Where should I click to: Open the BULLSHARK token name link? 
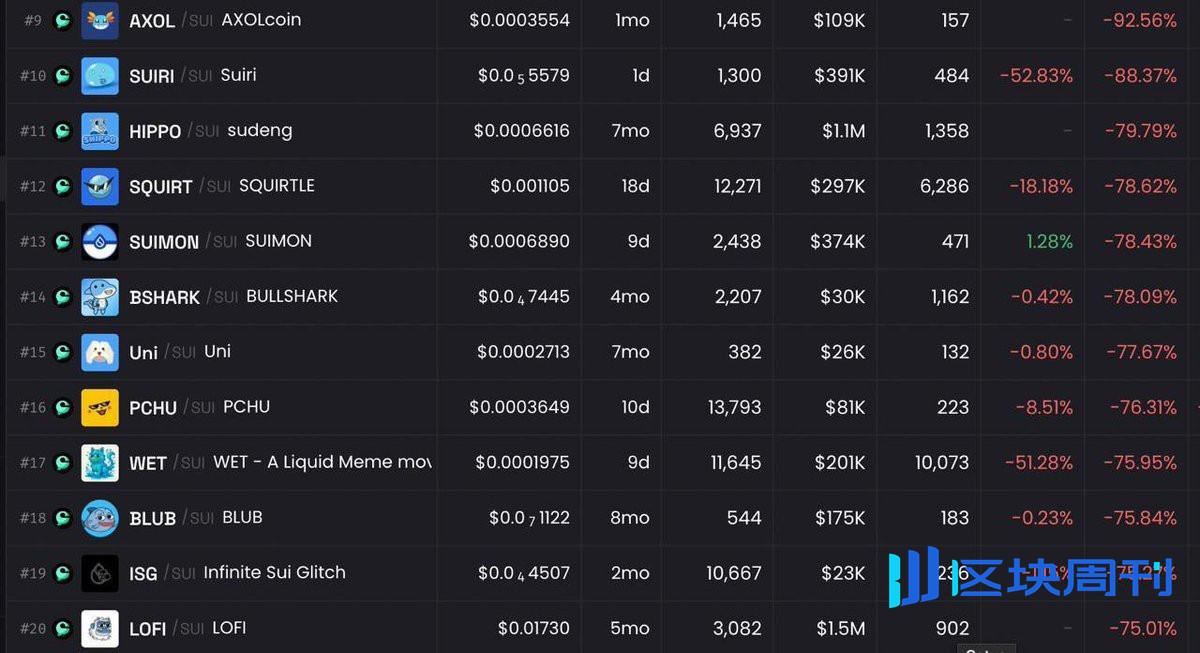(x=292, y=297)
